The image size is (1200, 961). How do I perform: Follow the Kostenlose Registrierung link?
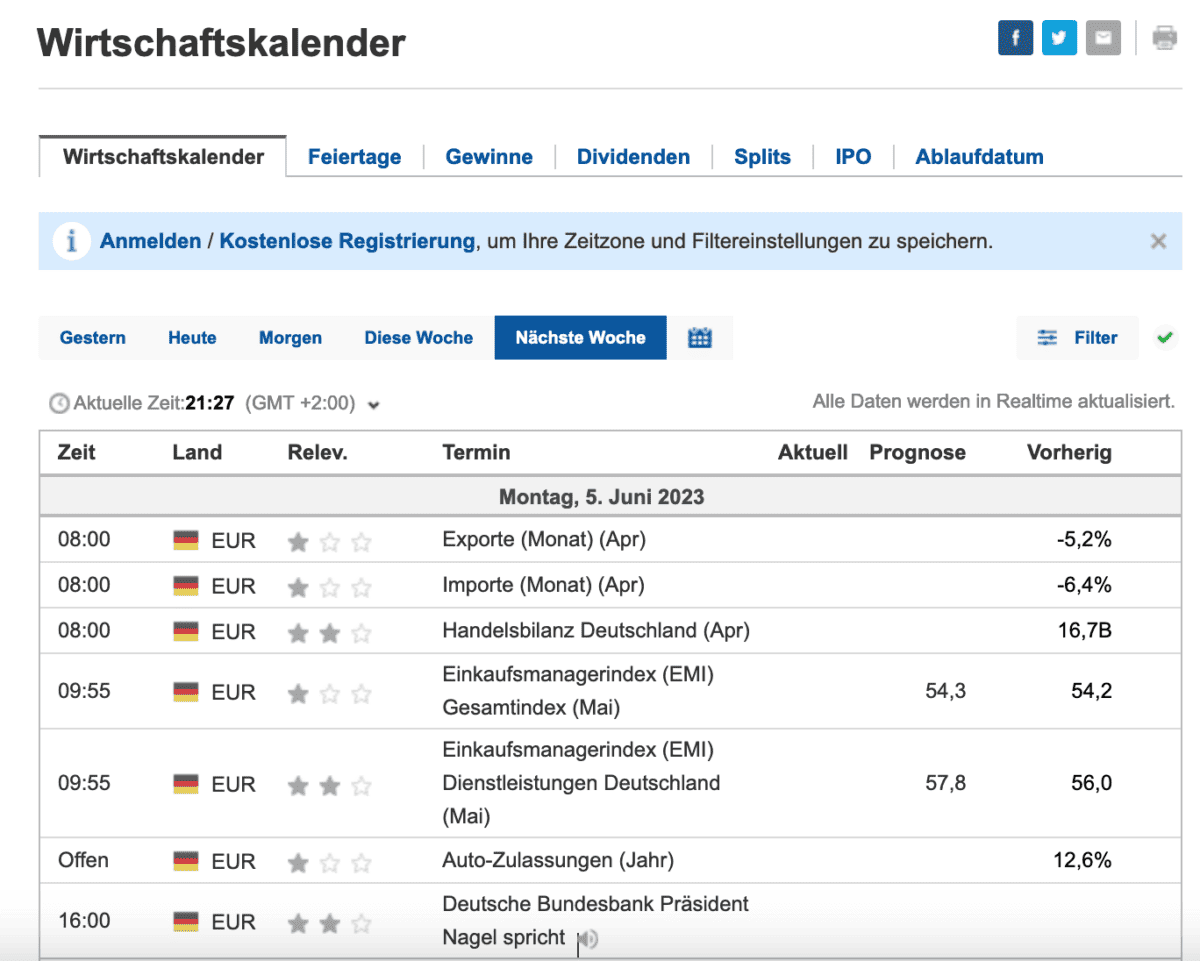pyautogui.click(x=348, y=241)
